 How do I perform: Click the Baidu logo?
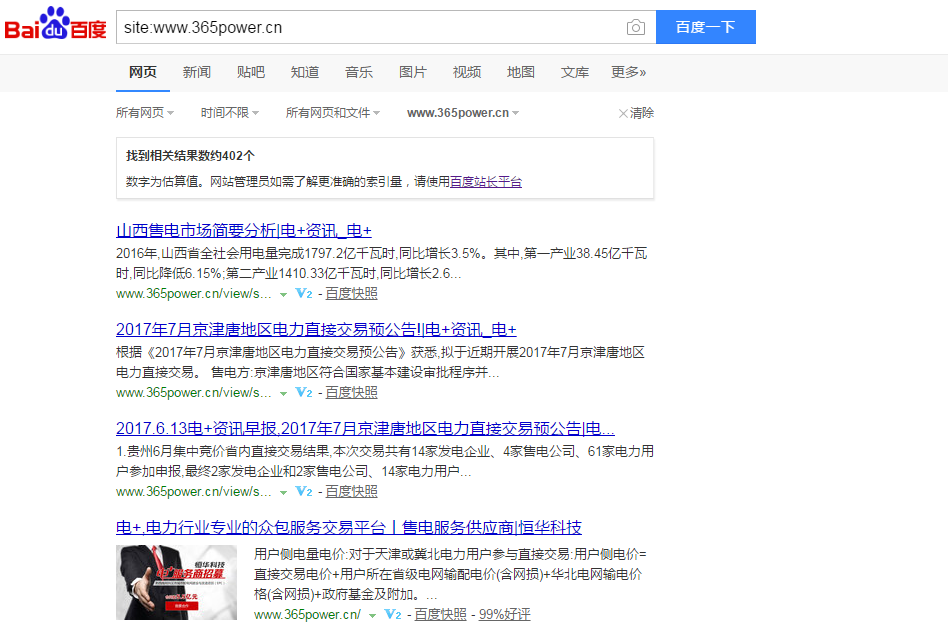tap(55, 26)
